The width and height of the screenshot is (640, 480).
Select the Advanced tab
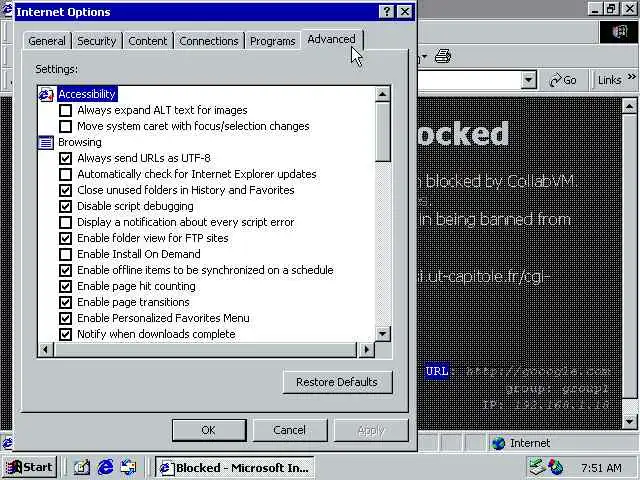click(331, 40)
